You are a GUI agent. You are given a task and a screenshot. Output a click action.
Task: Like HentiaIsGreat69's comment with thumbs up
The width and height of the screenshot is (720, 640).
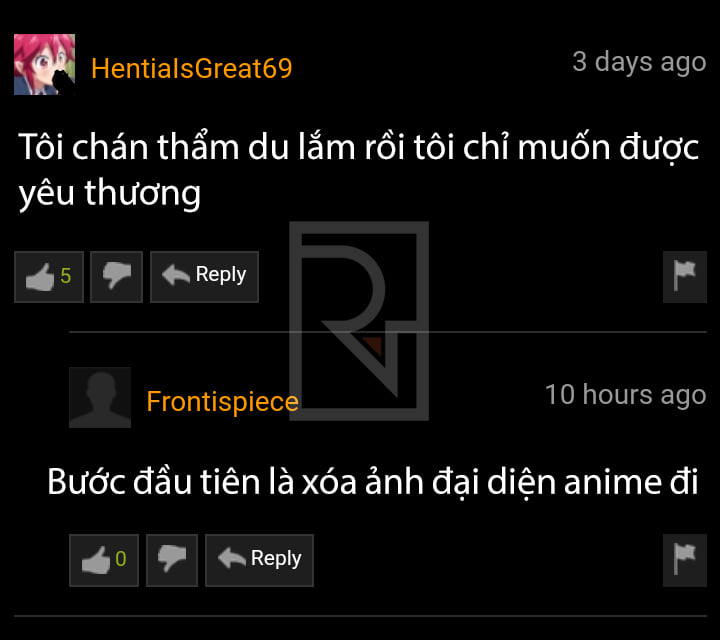point(49,277)
